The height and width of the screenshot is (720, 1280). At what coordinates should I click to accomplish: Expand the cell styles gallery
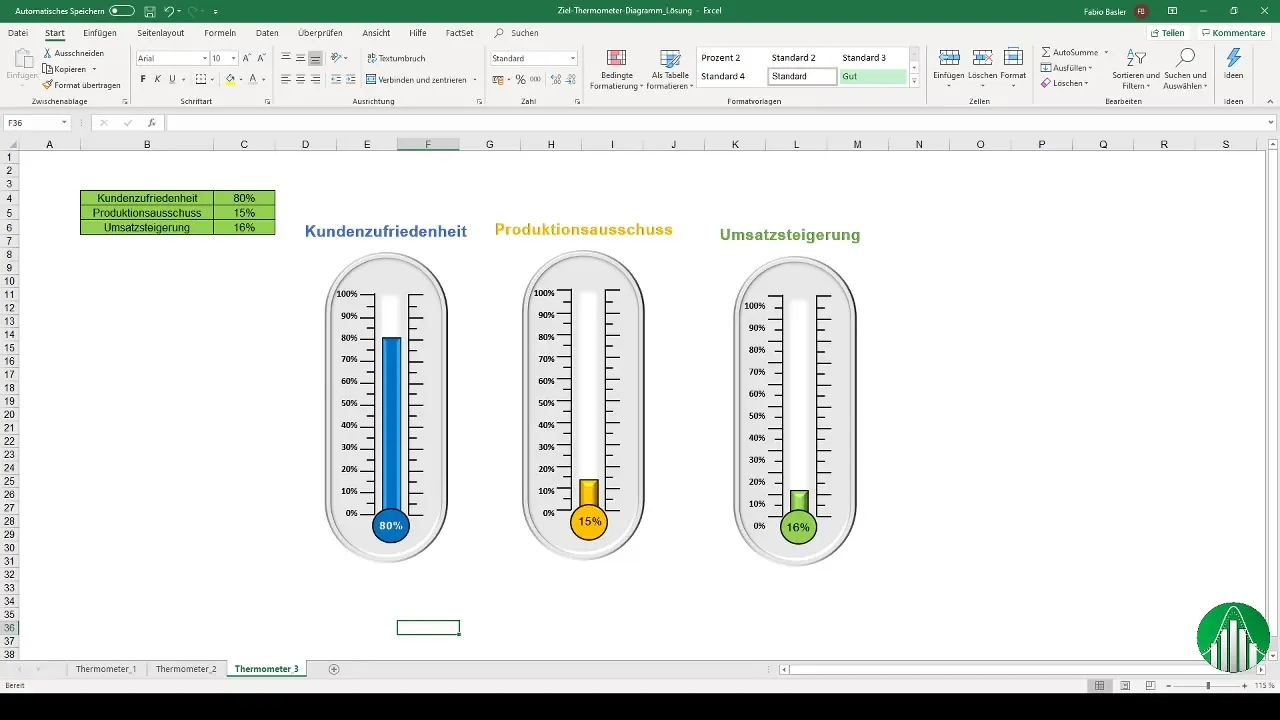[914, 81]
